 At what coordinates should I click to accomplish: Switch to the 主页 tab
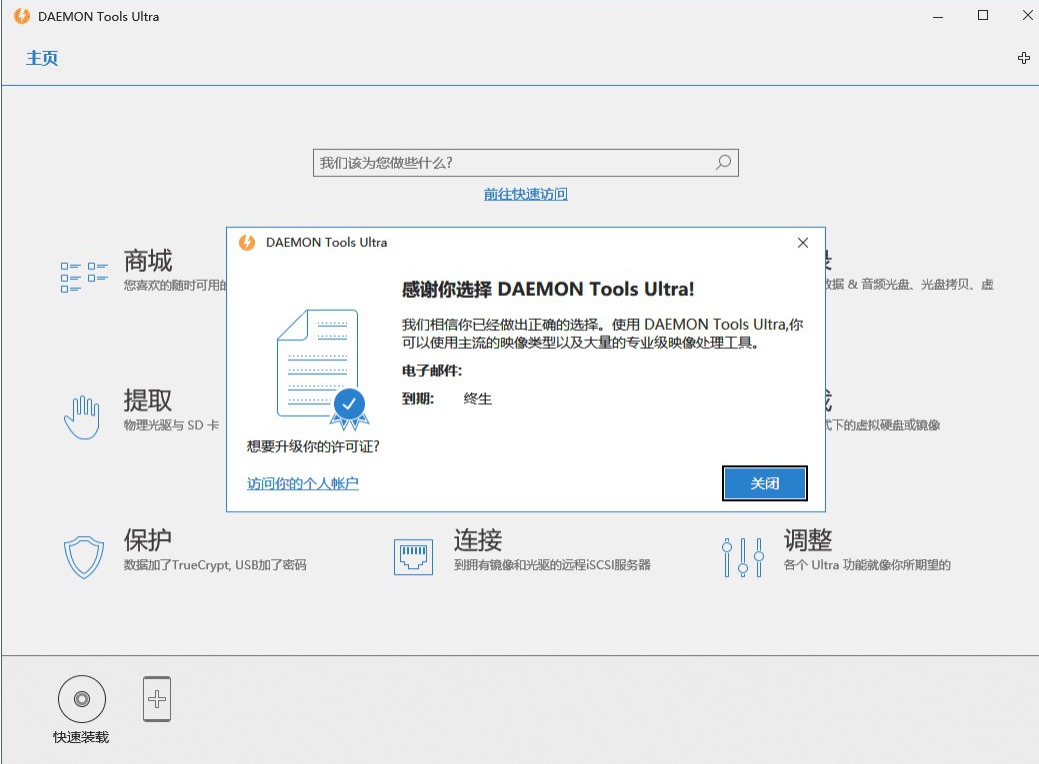(x=42, y=58)
